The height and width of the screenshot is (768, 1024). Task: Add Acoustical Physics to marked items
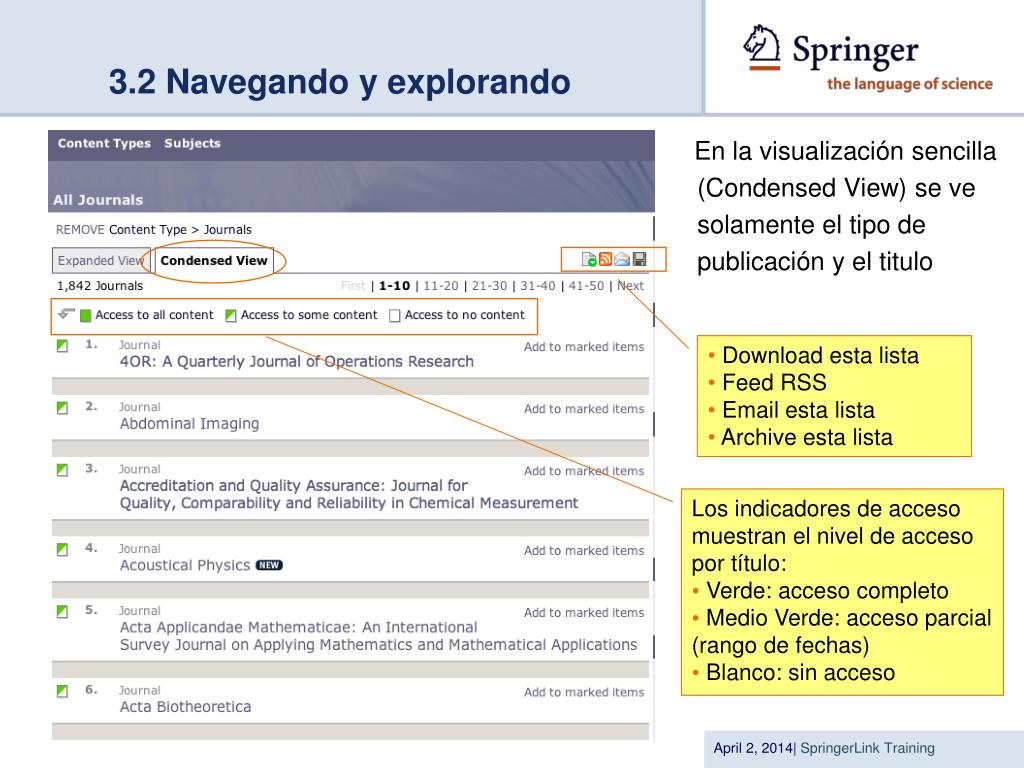(x=584, y=551)
